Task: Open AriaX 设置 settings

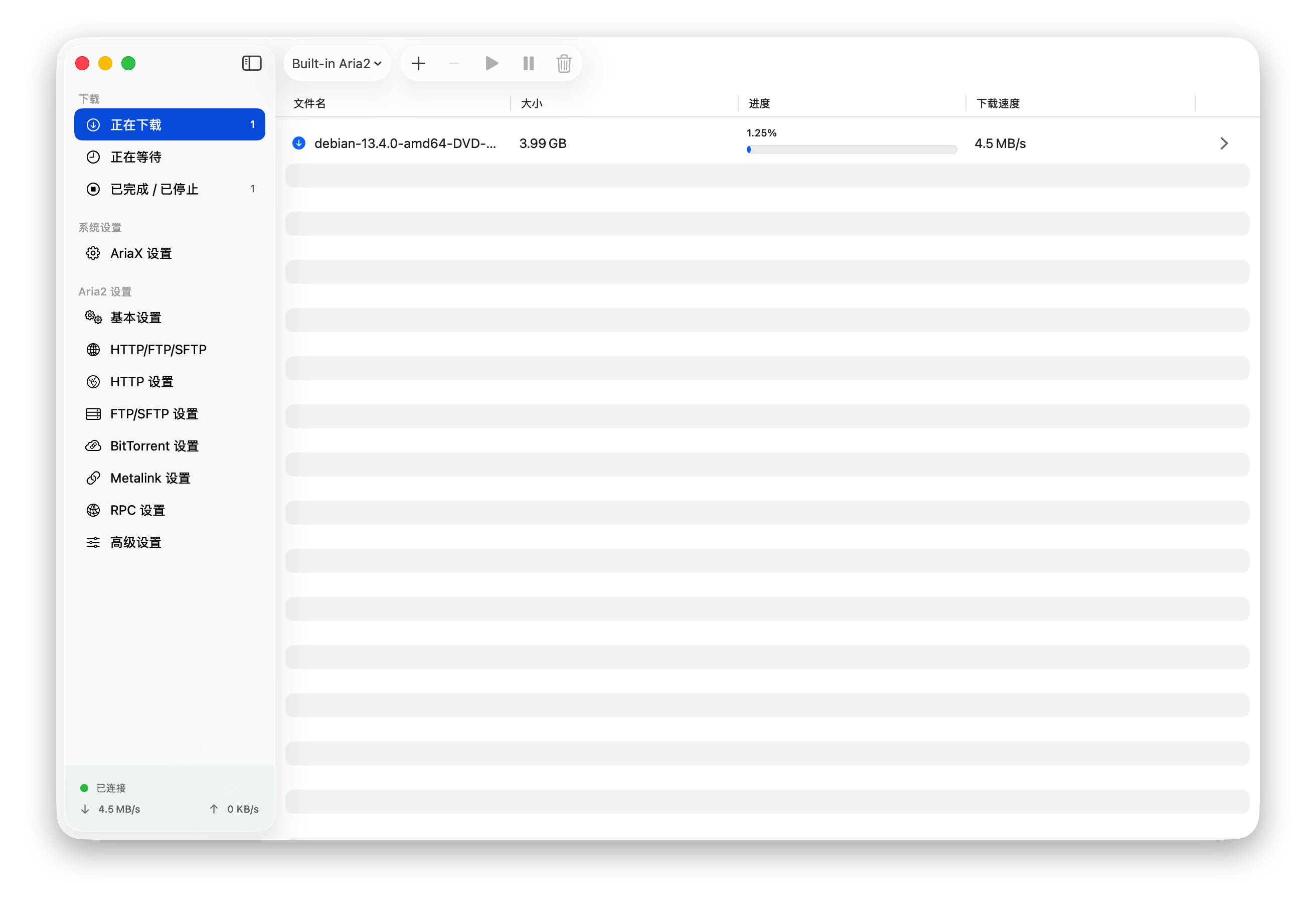Action: click(x=140, y=253)
